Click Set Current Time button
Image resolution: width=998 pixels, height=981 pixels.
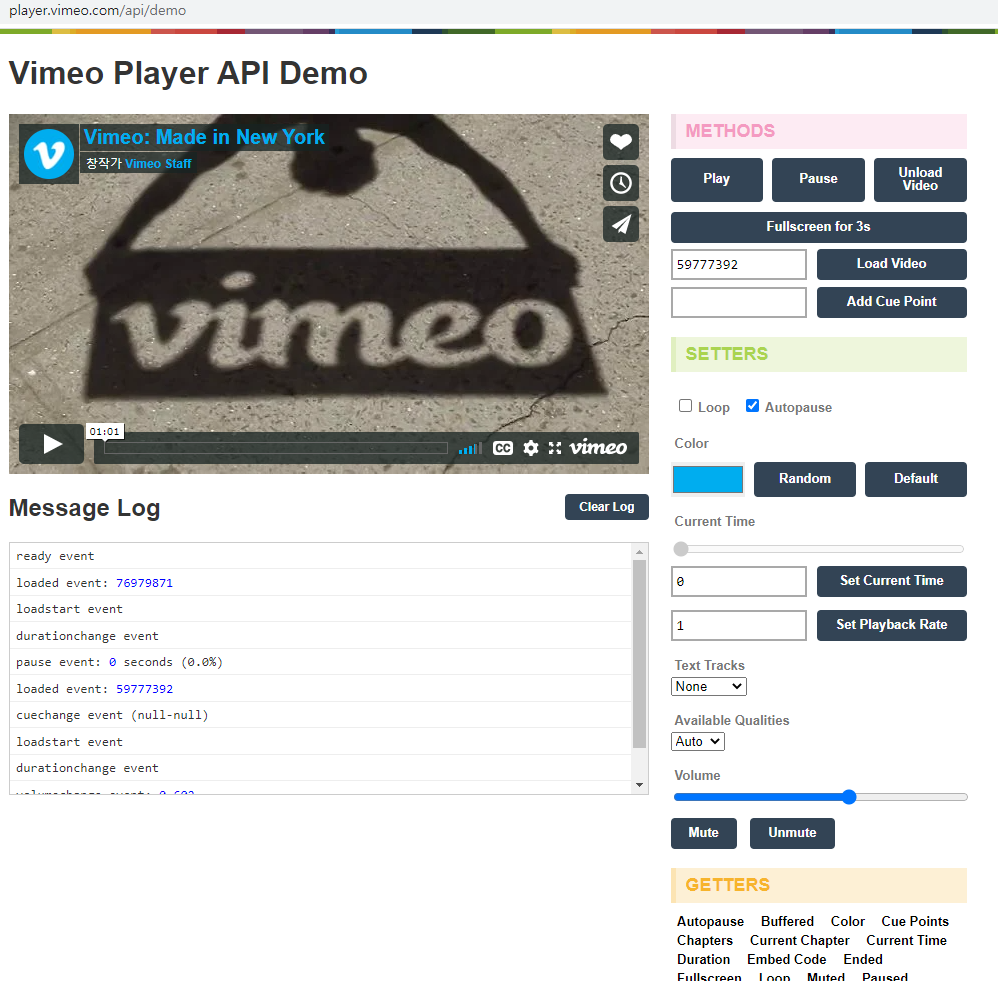click(x=892, y=581)
